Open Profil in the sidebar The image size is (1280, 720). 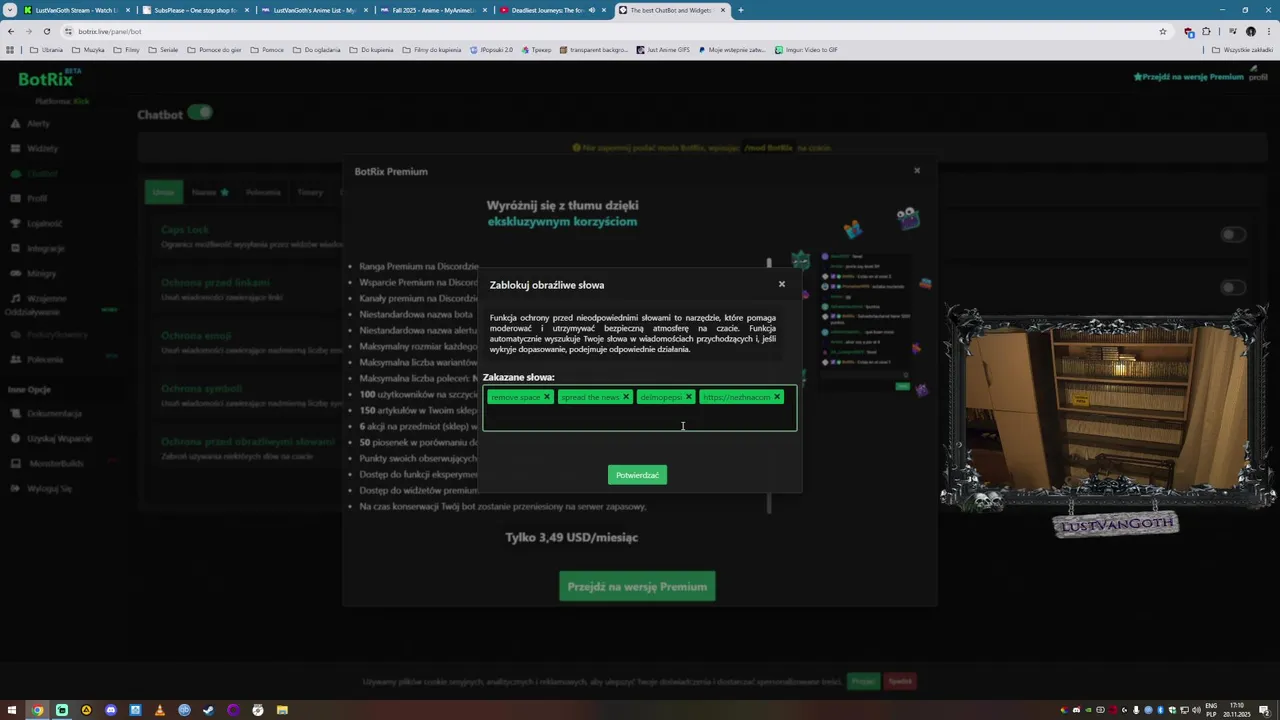28,198
